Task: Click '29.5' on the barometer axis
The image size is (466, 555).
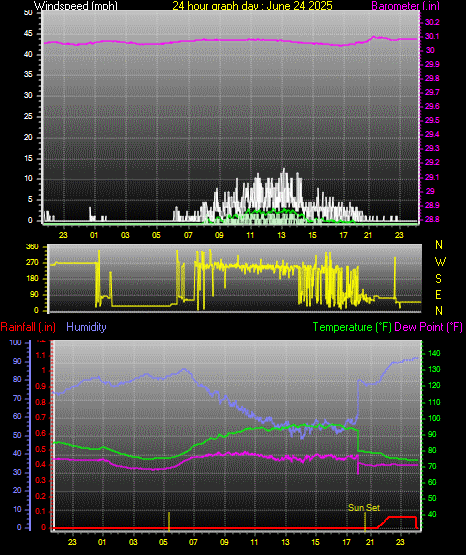Action: 432,120
